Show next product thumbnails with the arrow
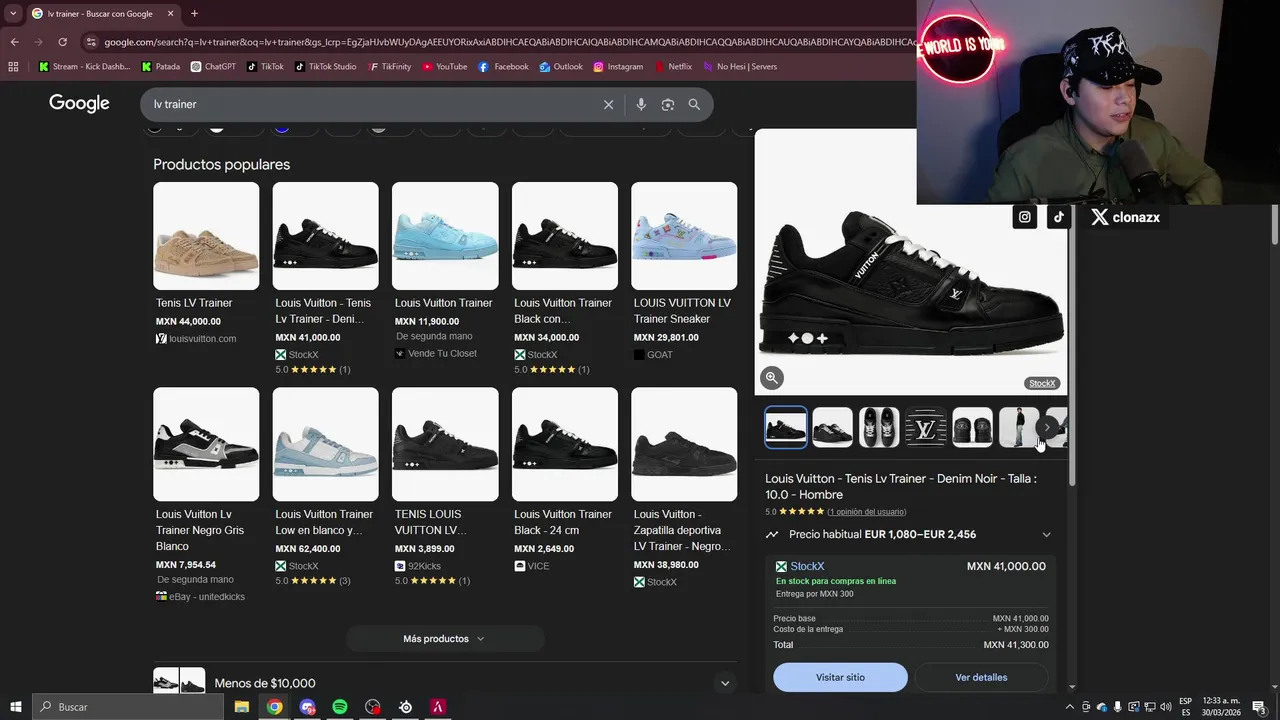The image size is (1280, 720). pos(1047,428)
